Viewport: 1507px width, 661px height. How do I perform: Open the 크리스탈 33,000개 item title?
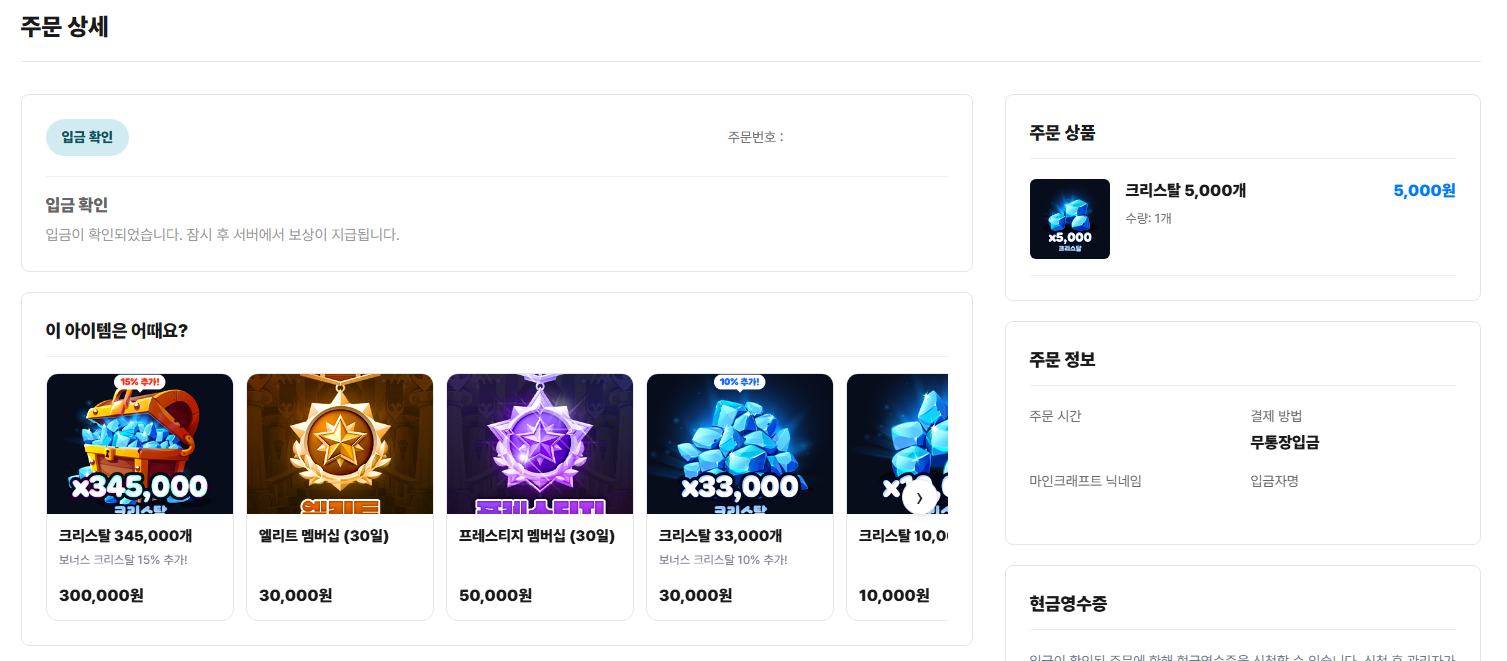[721, 536]
